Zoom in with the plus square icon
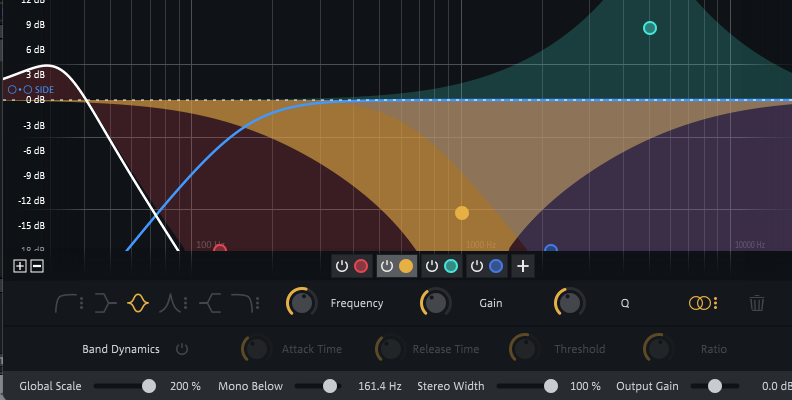 point(20,266)
